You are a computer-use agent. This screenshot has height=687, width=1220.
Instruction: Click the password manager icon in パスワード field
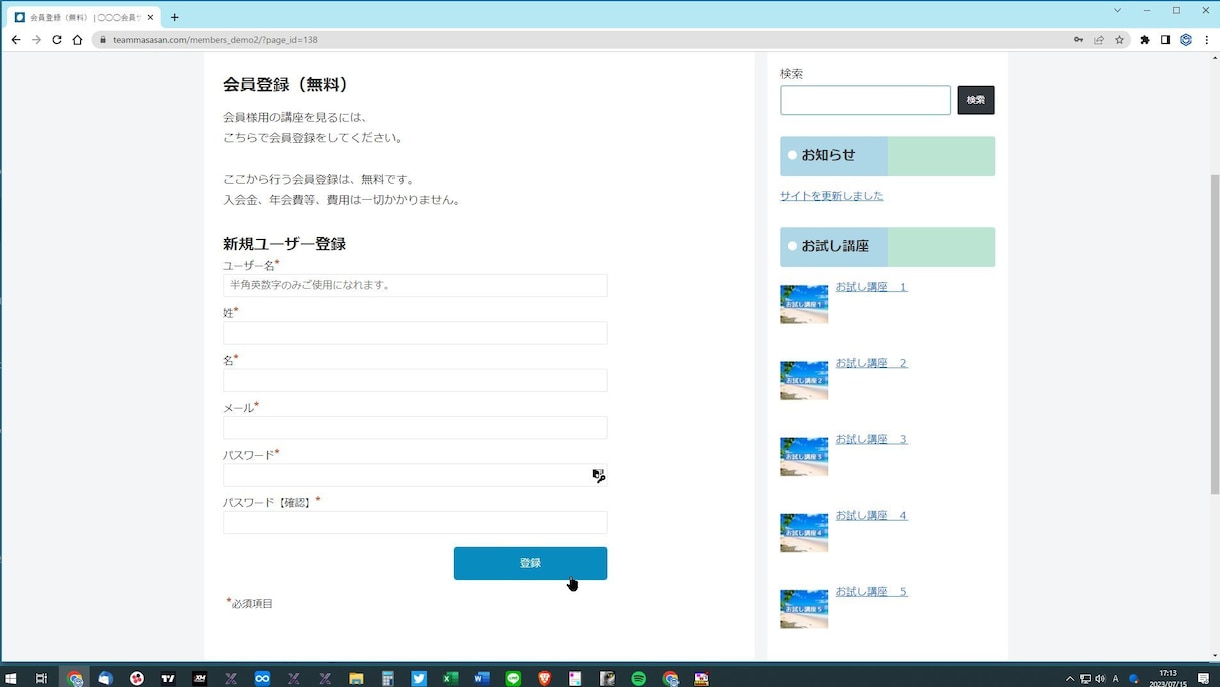click(x=598, y=476)
